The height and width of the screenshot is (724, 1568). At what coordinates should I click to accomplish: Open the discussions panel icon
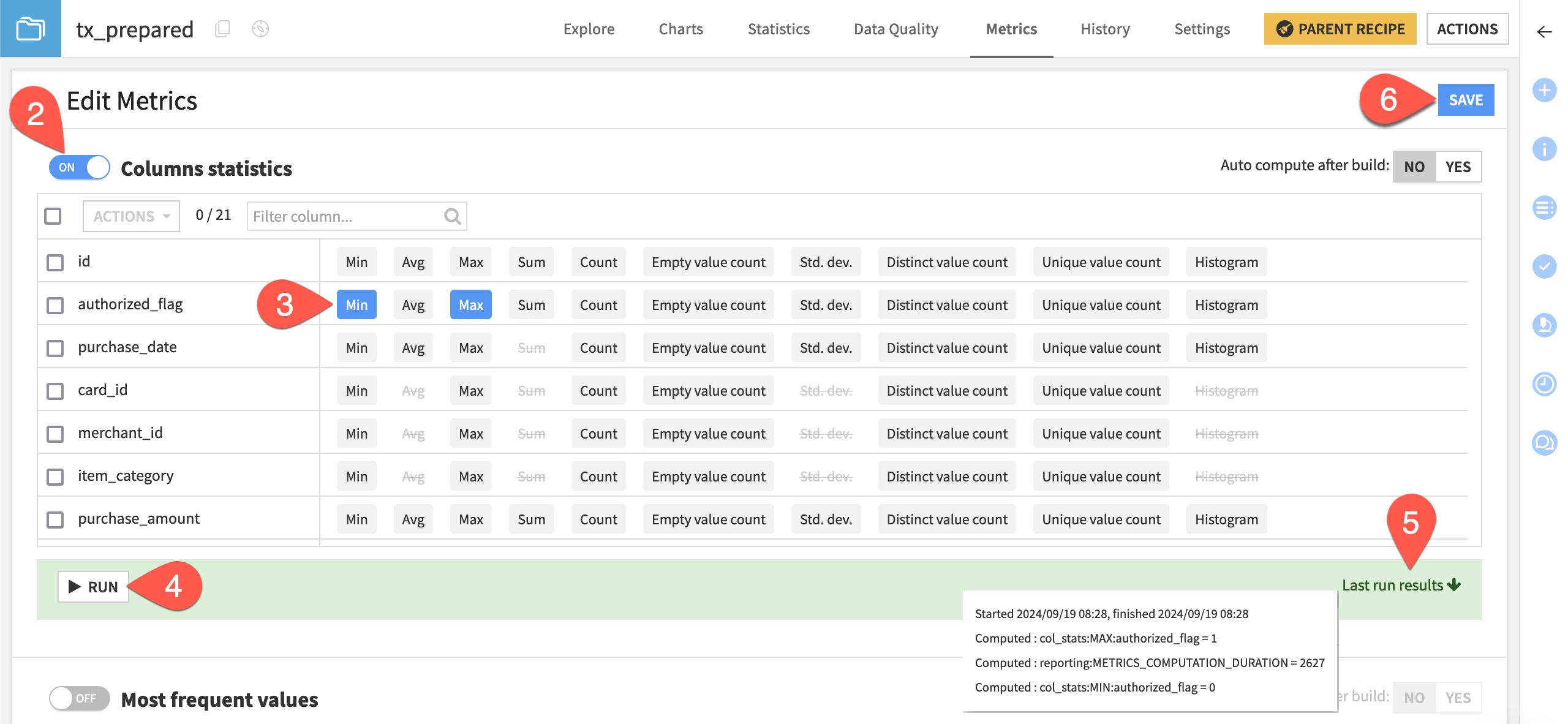coord(1545,442)
